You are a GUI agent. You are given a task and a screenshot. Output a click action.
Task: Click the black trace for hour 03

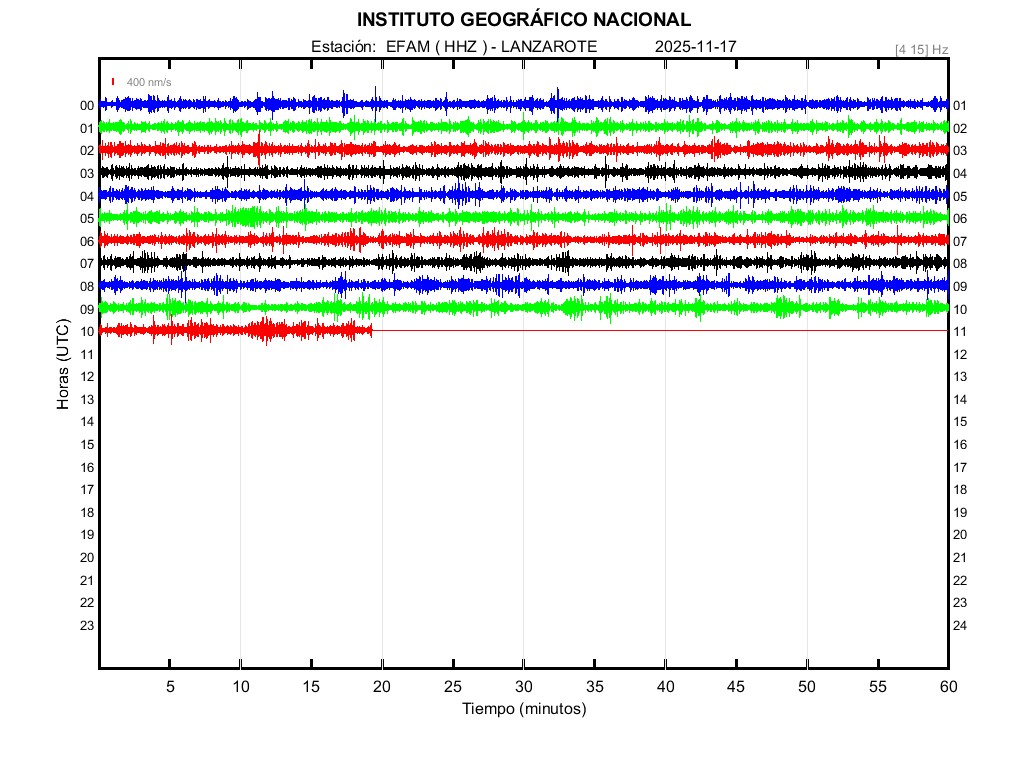[500, 172]
